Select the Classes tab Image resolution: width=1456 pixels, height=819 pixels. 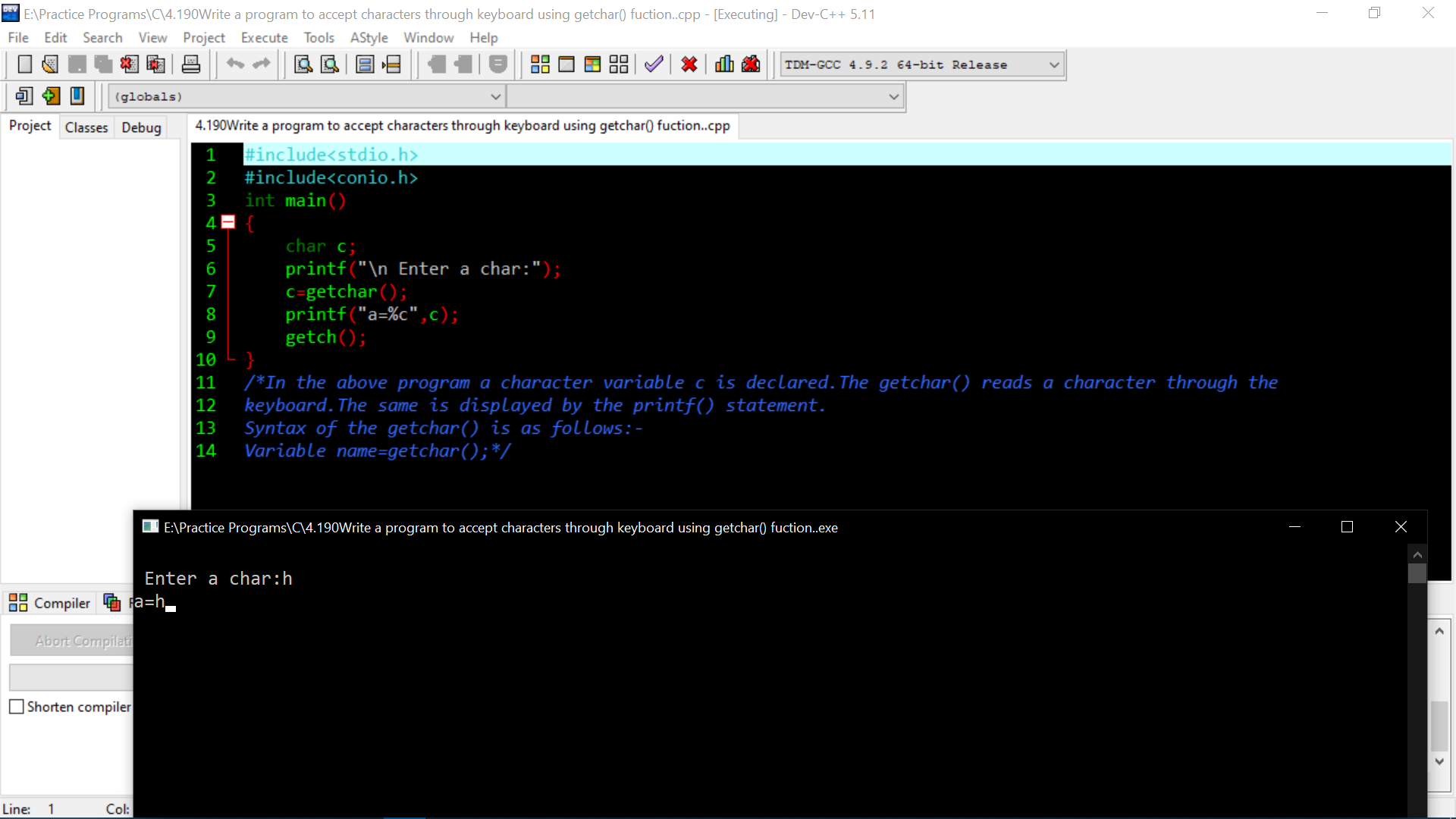click(86, 127)
